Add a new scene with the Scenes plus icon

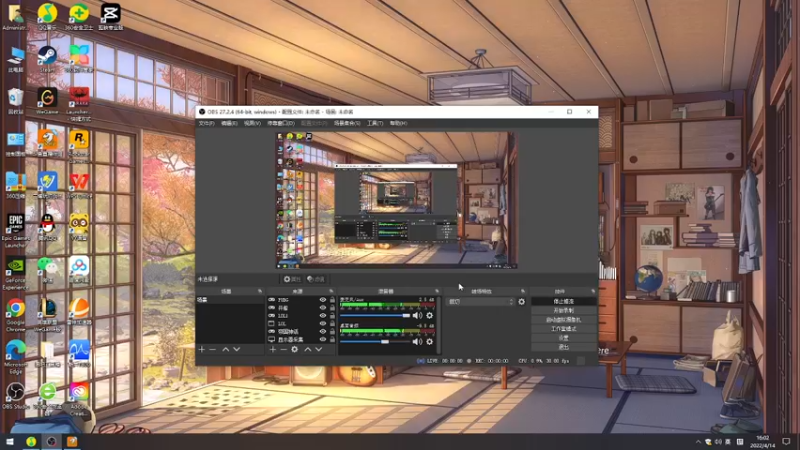(202, 349)
